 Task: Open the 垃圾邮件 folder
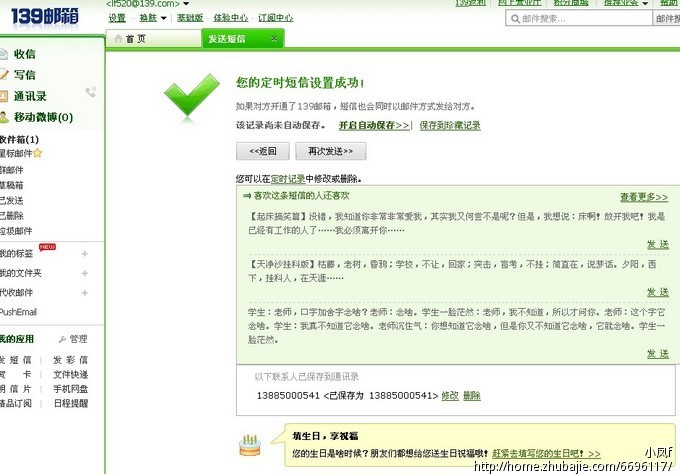16,231
